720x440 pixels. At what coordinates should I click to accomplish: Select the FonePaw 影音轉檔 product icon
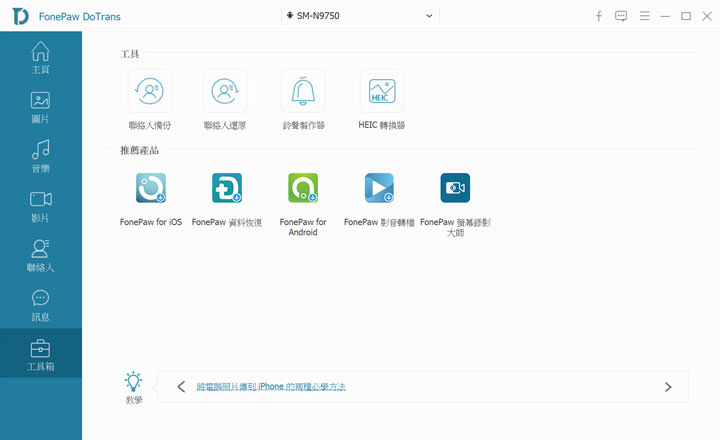(379, 187)
